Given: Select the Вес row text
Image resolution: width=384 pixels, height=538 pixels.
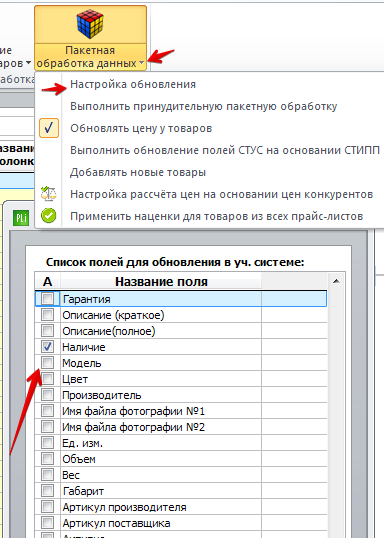Looking at the screenshot, I should 71,475.
